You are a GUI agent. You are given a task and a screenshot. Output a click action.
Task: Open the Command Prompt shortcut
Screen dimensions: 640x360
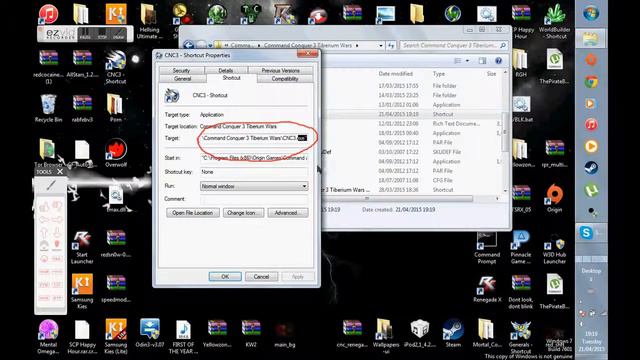pos(487,247)
